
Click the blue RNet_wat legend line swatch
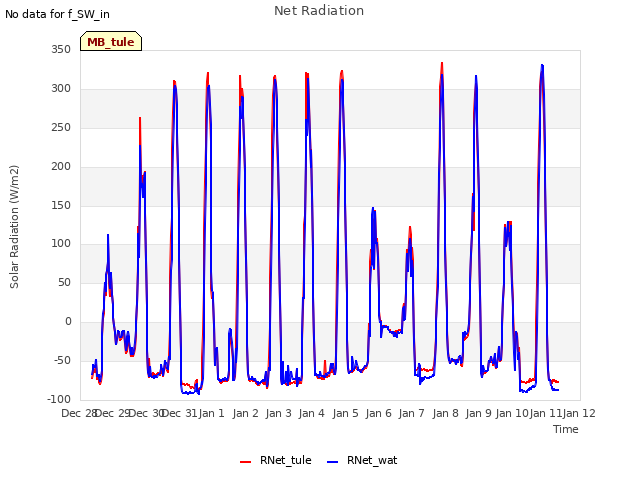[333, 462]
